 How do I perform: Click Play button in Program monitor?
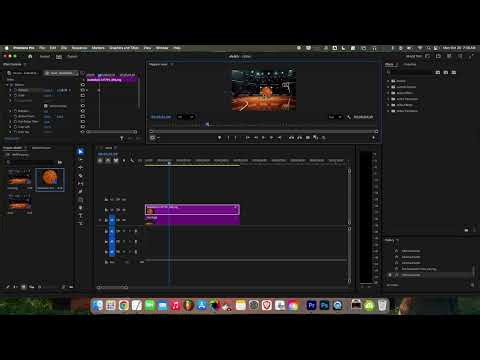point(263,137)
